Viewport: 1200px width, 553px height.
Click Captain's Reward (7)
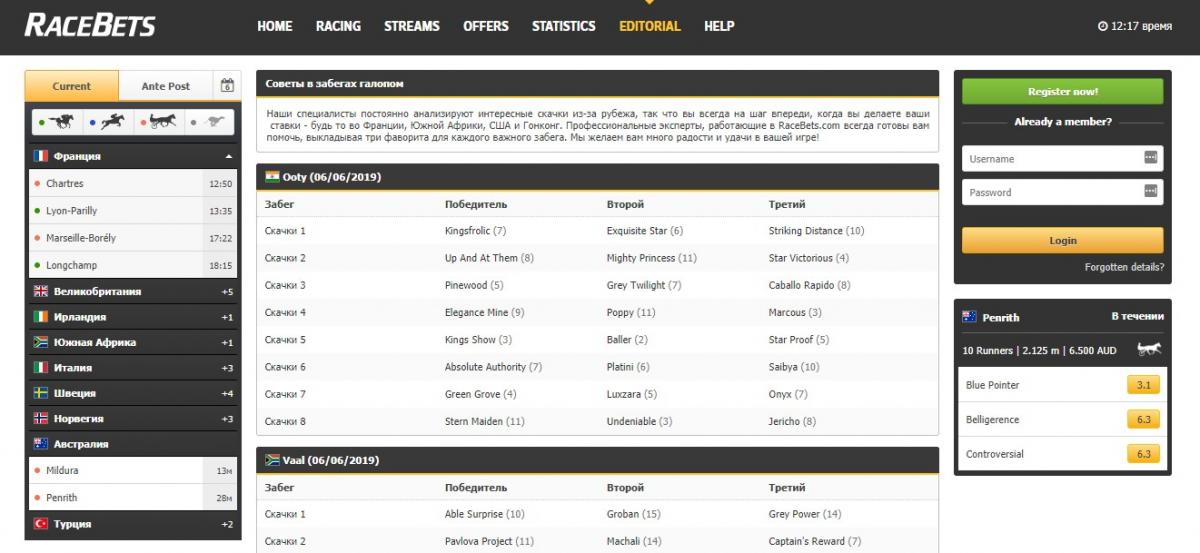coord(815,541)
